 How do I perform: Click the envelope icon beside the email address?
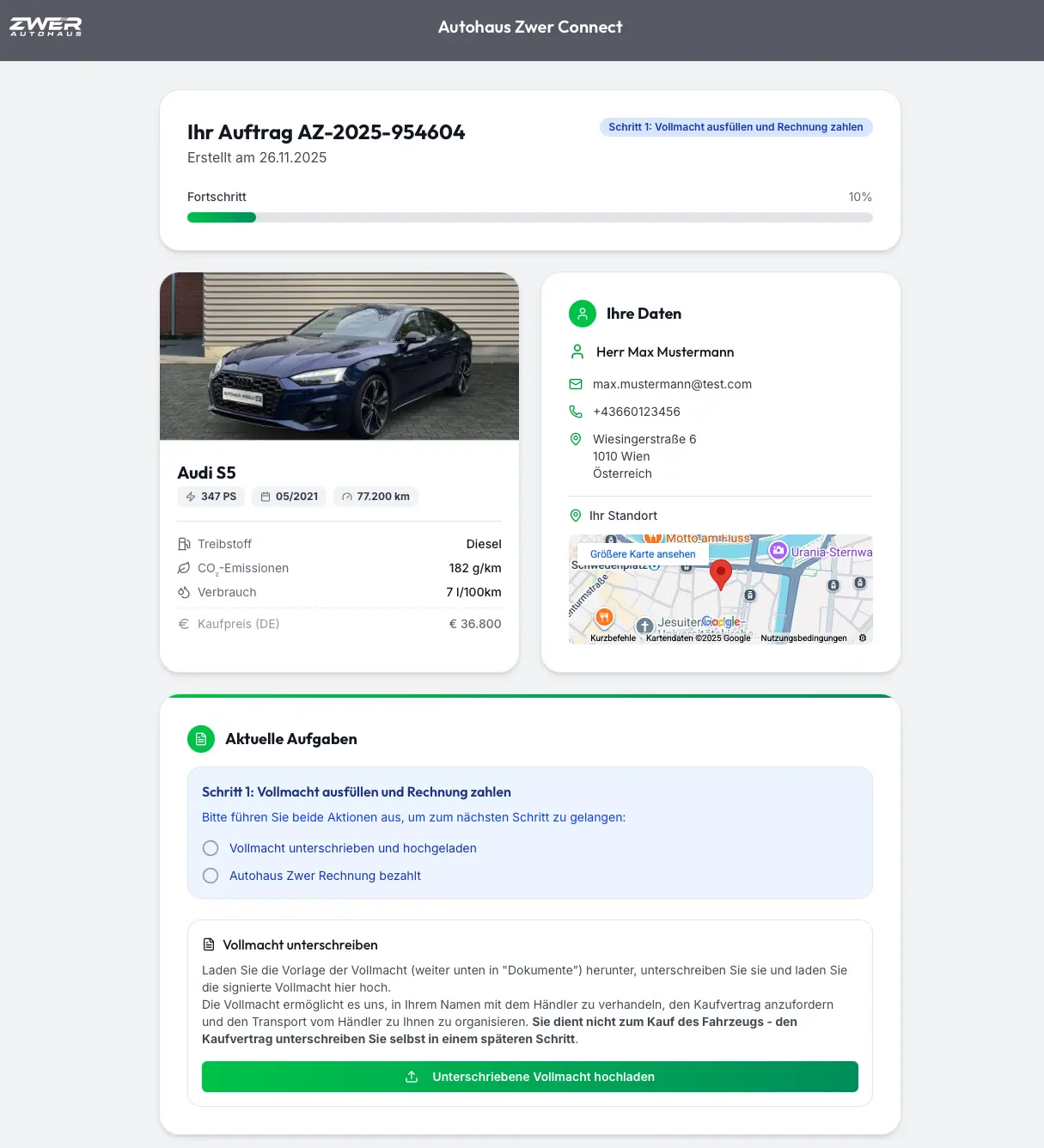coord(576,384)
